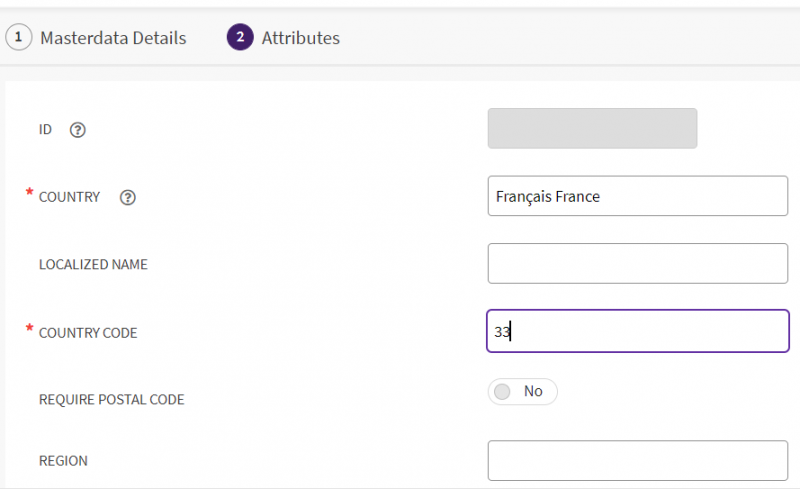
Task: Click the COUNTRY CODE label
Action: tap(88, 333)
